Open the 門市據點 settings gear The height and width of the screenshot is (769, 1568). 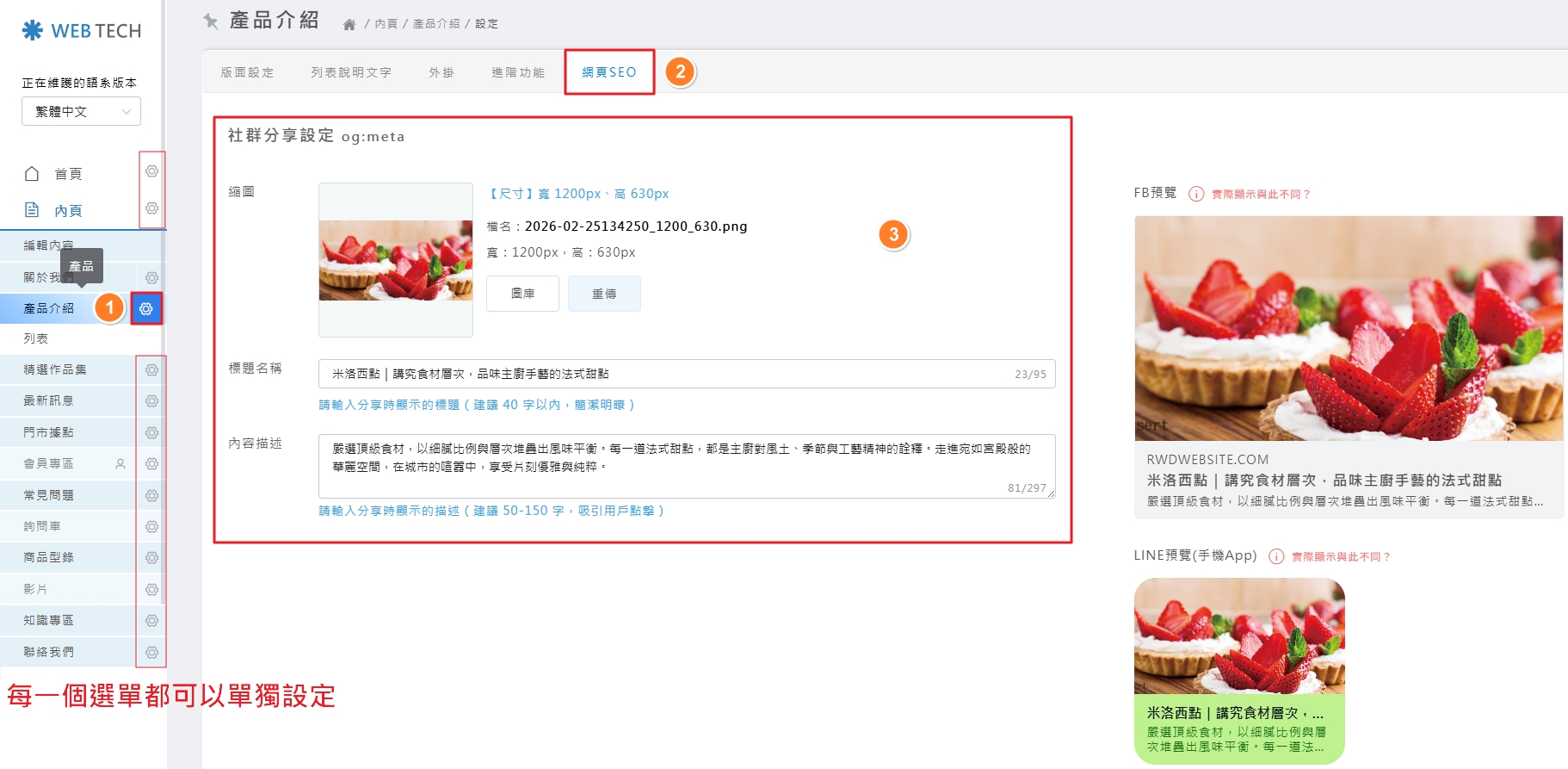pyautogui.click(x=151, y=433)
